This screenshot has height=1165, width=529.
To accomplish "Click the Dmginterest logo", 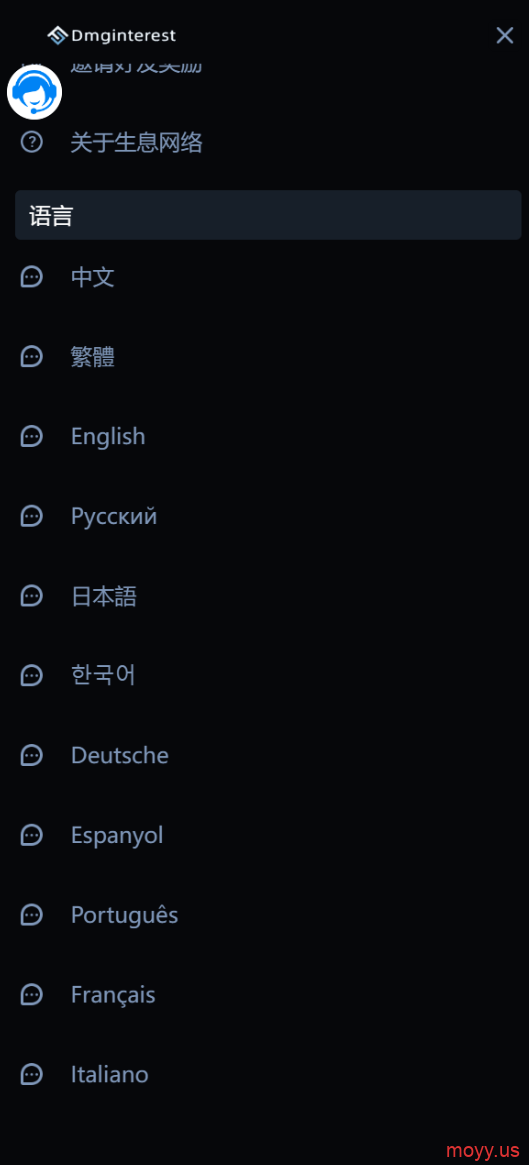I will (111, 35).
